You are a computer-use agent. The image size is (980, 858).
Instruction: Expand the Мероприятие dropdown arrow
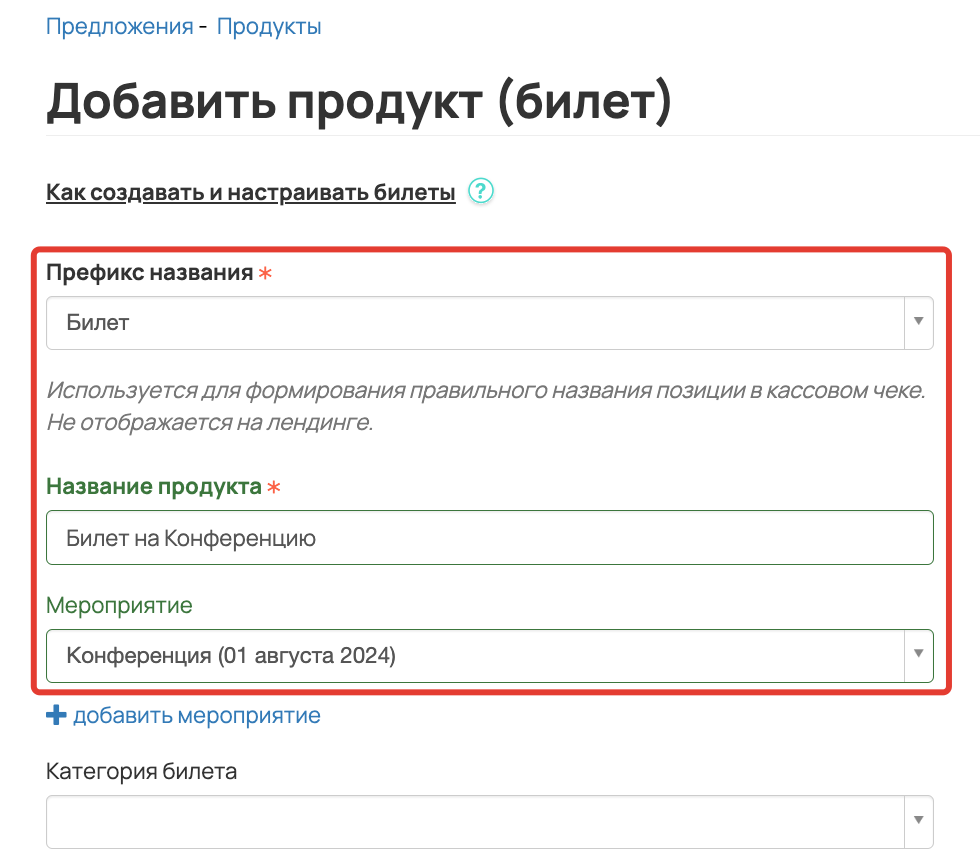click(919, 655)
